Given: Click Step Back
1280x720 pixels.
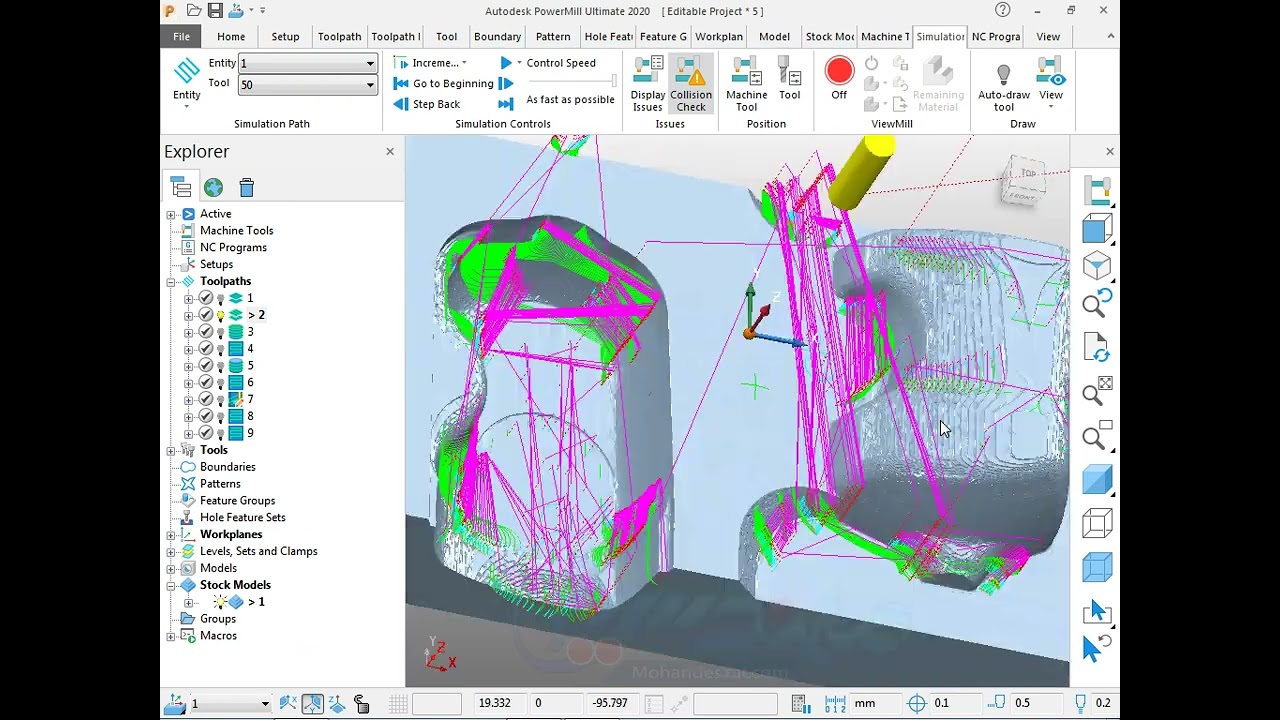Looking at the screenshot, I should pos(427,104).
